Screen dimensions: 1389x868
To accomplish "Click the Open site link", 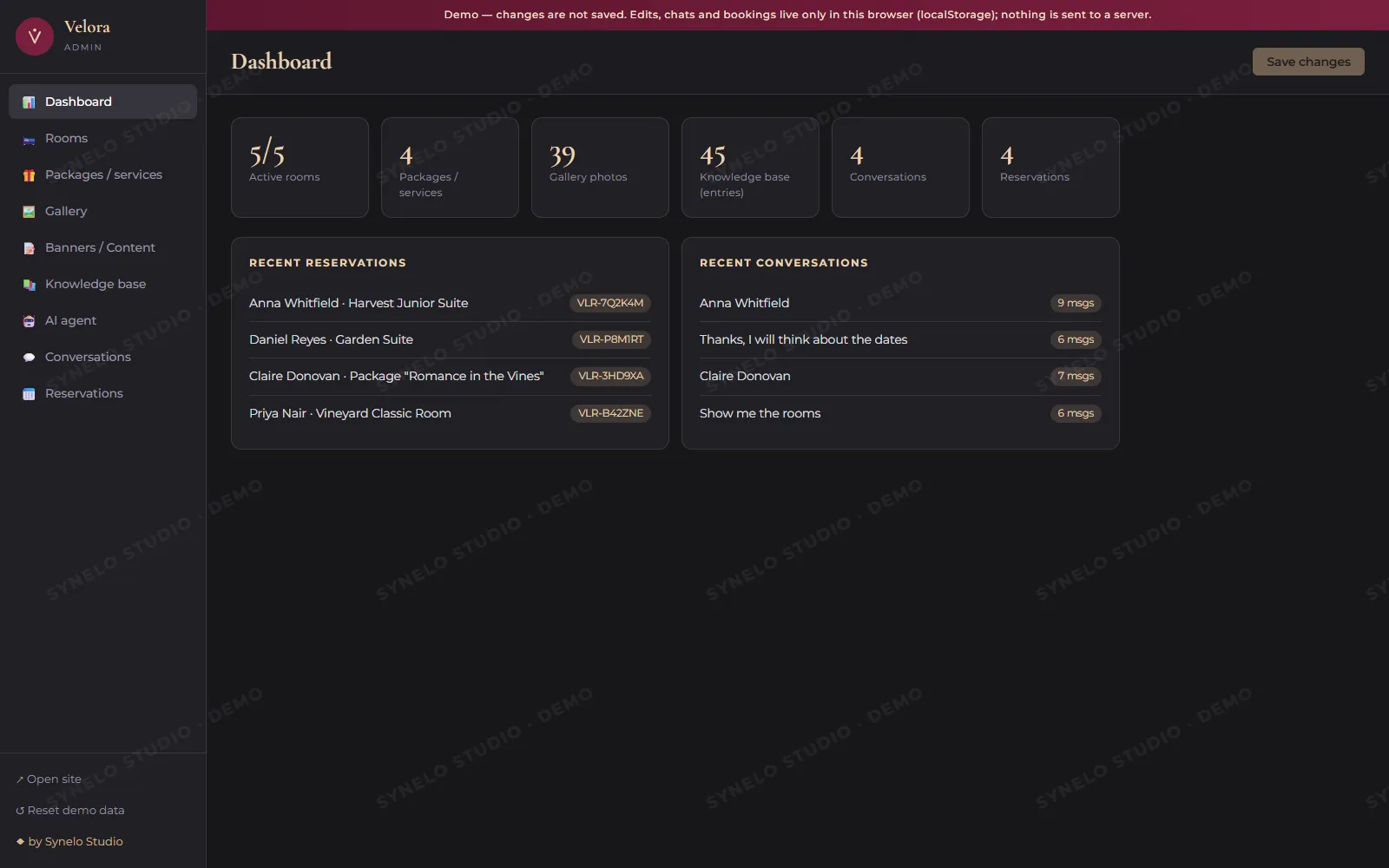I will point(49,779).
